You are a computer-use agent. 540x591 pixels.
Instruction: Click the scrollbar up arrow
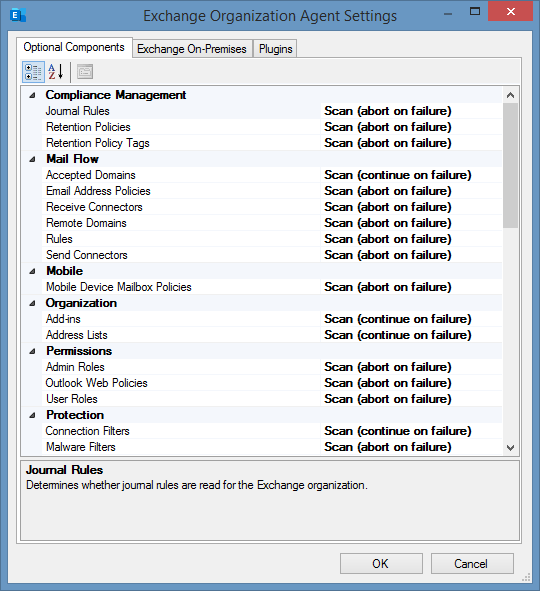click(511, 95)
